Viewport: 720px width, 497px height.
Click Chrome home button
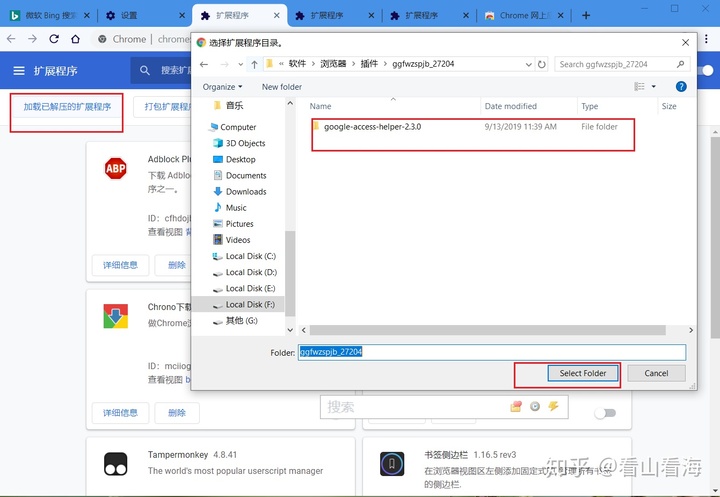[75, 39]
